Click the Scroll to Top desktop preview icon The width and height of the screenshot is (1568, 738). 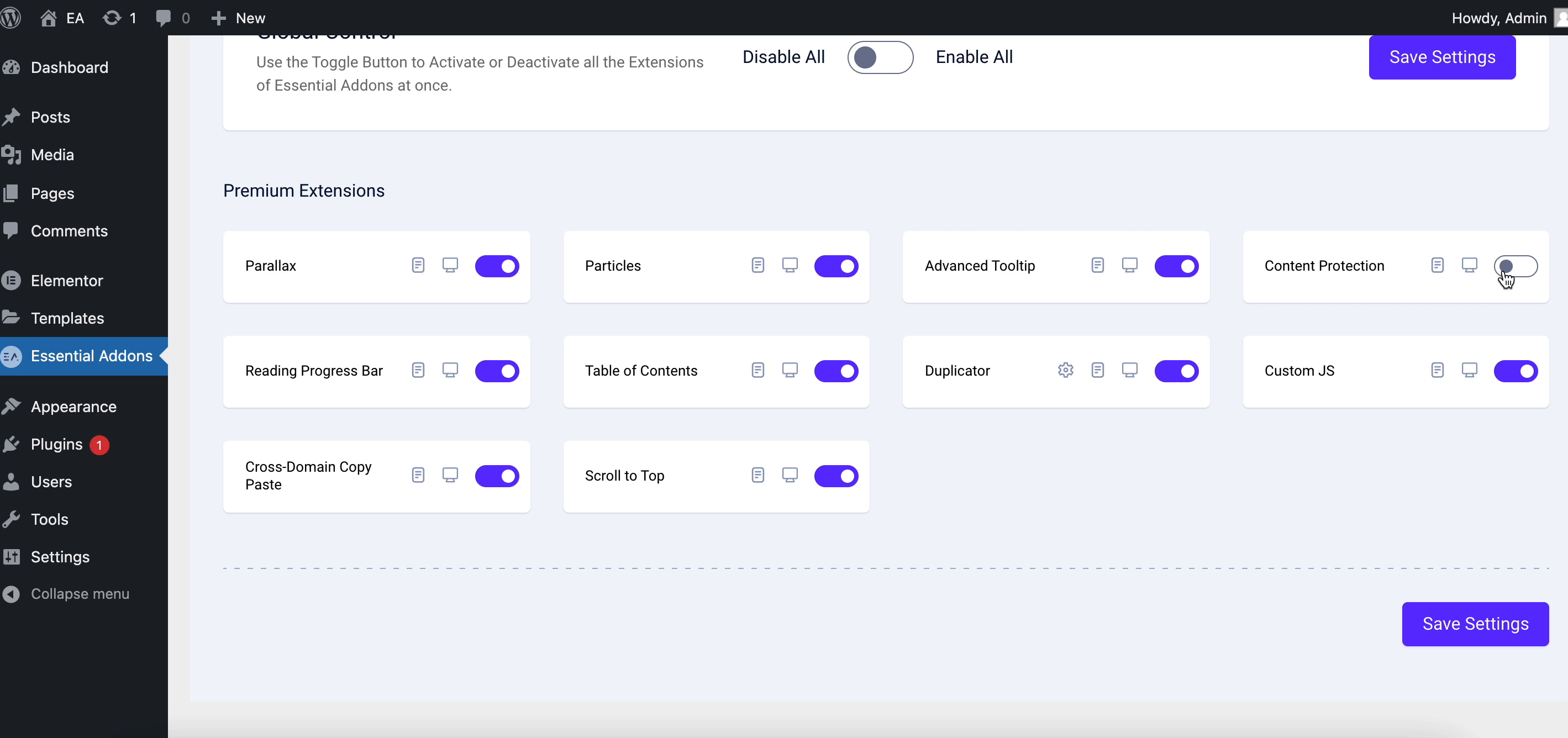pos(790,475)
